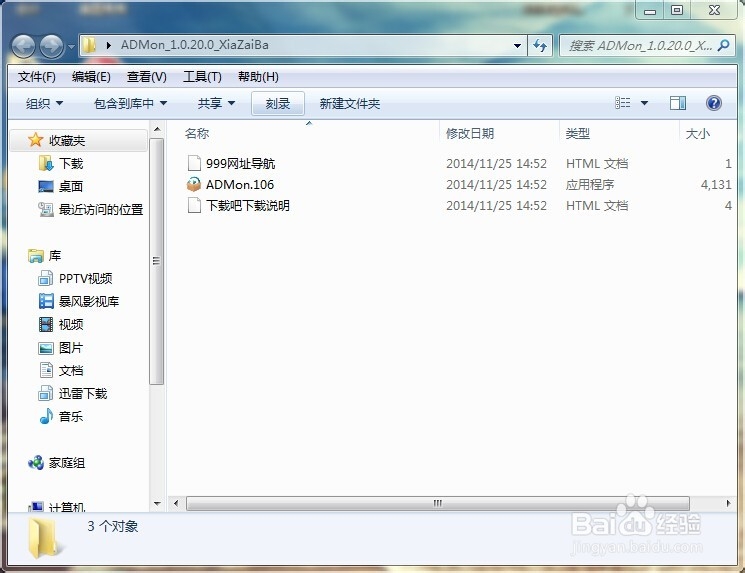
Task: Click the 下载 folder icon in favorites
Action: (x=46, y=163)
